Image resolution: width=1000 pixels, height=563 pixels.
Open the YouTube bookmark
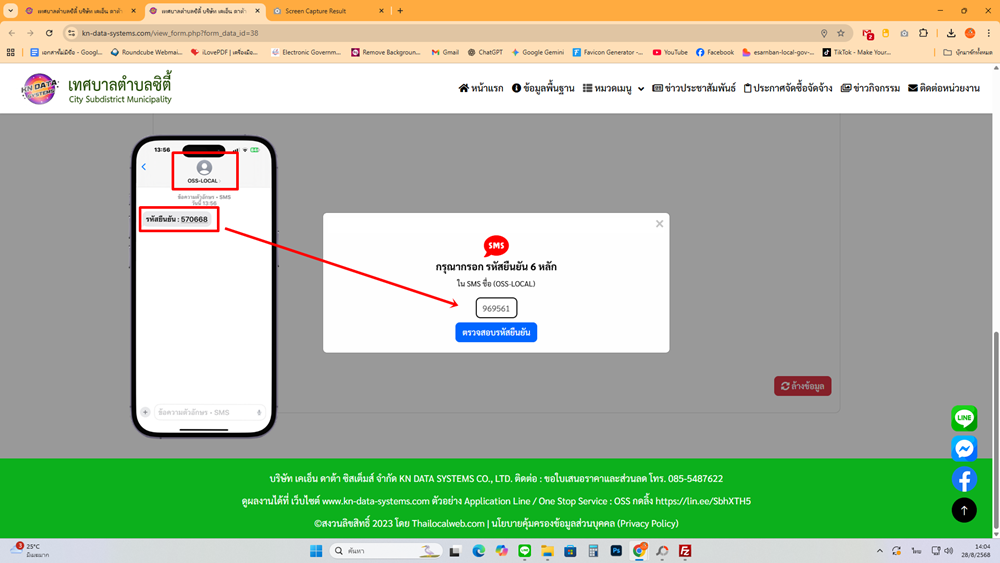tap(670, 52)
